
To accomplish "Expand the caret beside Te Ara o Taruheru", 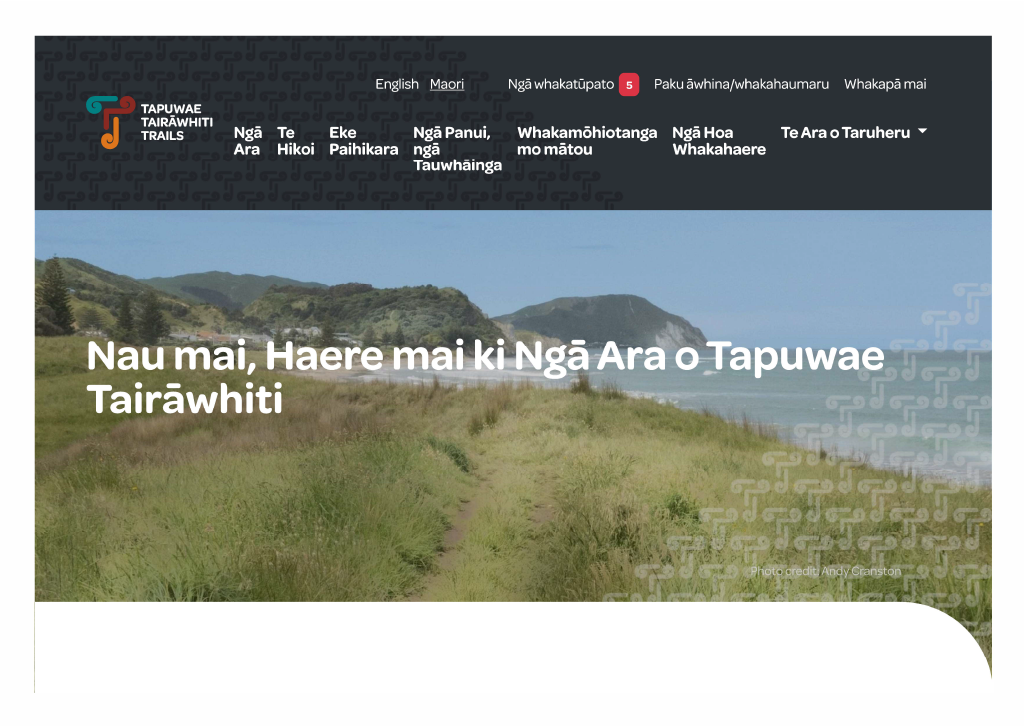I will click(x=922, y=132).
